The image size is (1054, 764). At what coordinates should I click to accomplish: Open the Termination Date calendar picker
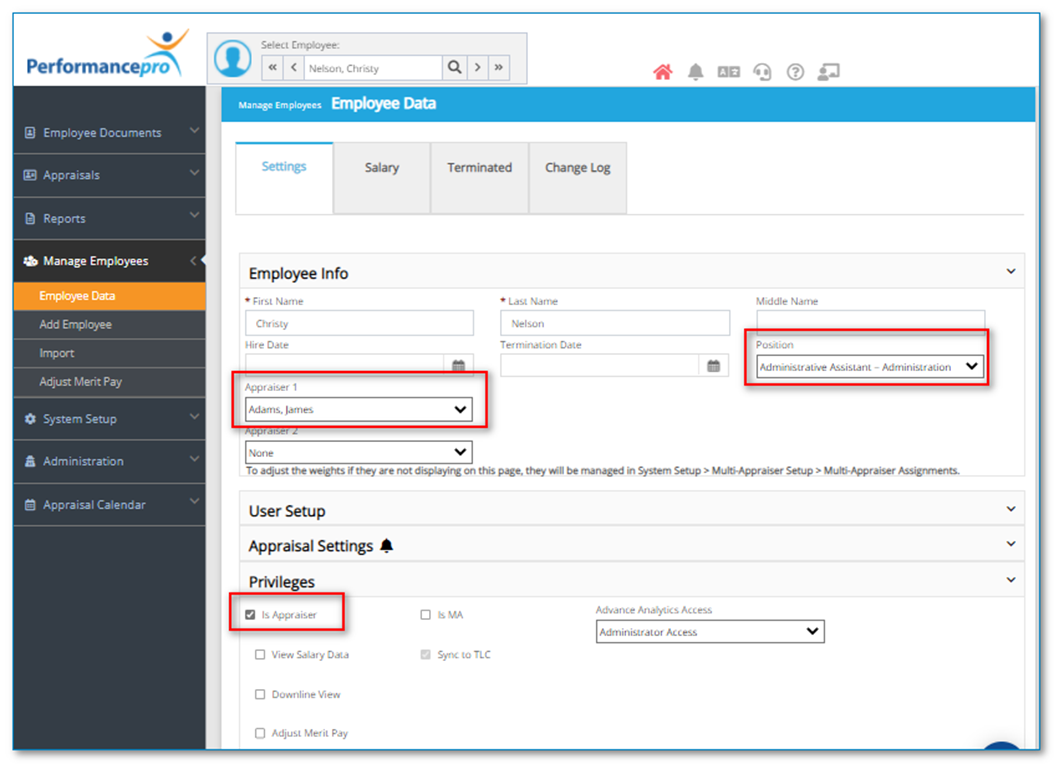(714, 366)
